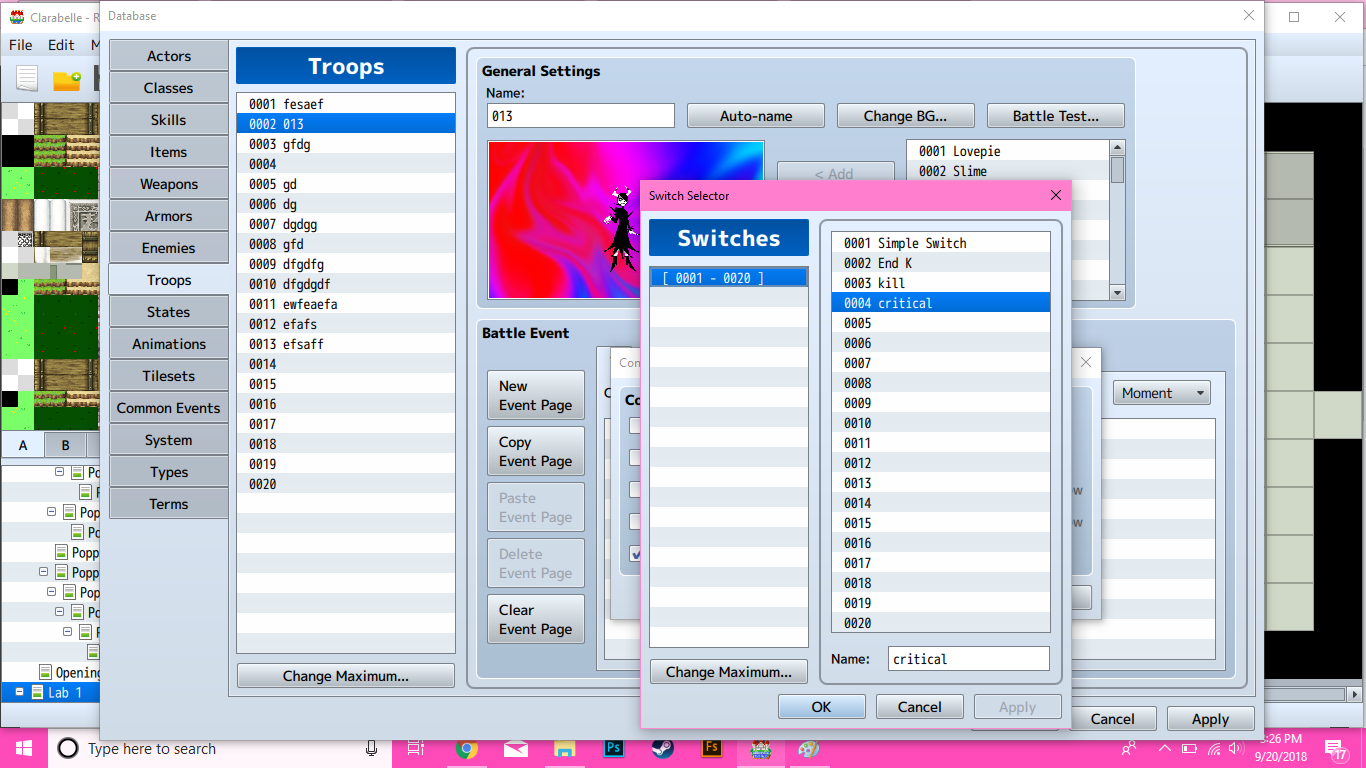The image size is (1366, 768).
Task: Open the File menu
Action: [x=21, y=45]
